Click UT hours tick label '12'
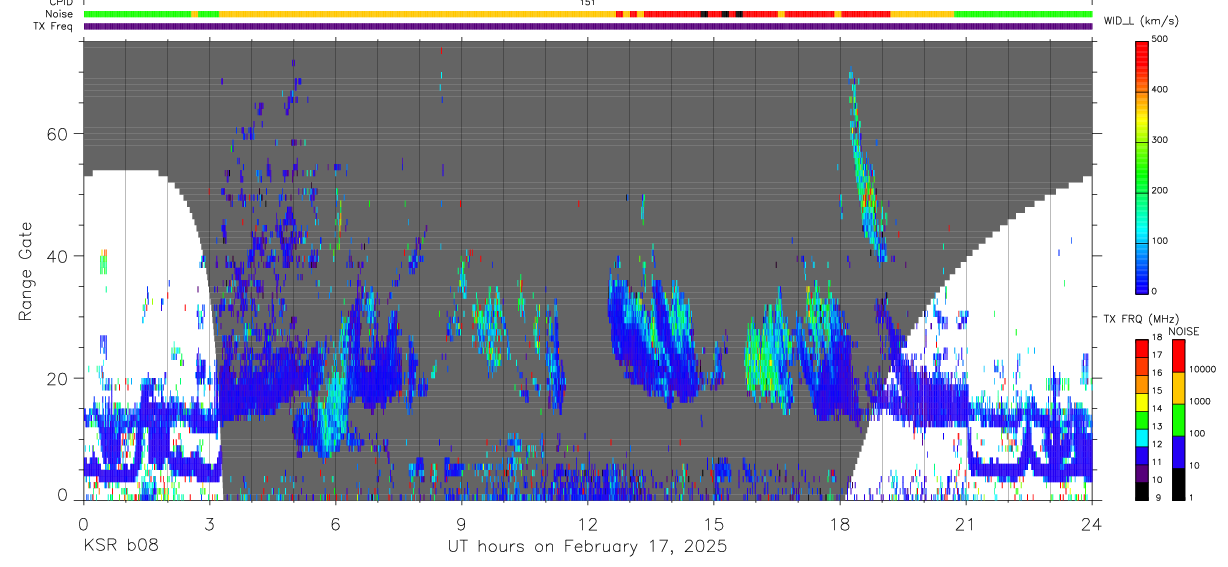The width and height of the screenshot is (1228, 567). [x=588, y=524]
